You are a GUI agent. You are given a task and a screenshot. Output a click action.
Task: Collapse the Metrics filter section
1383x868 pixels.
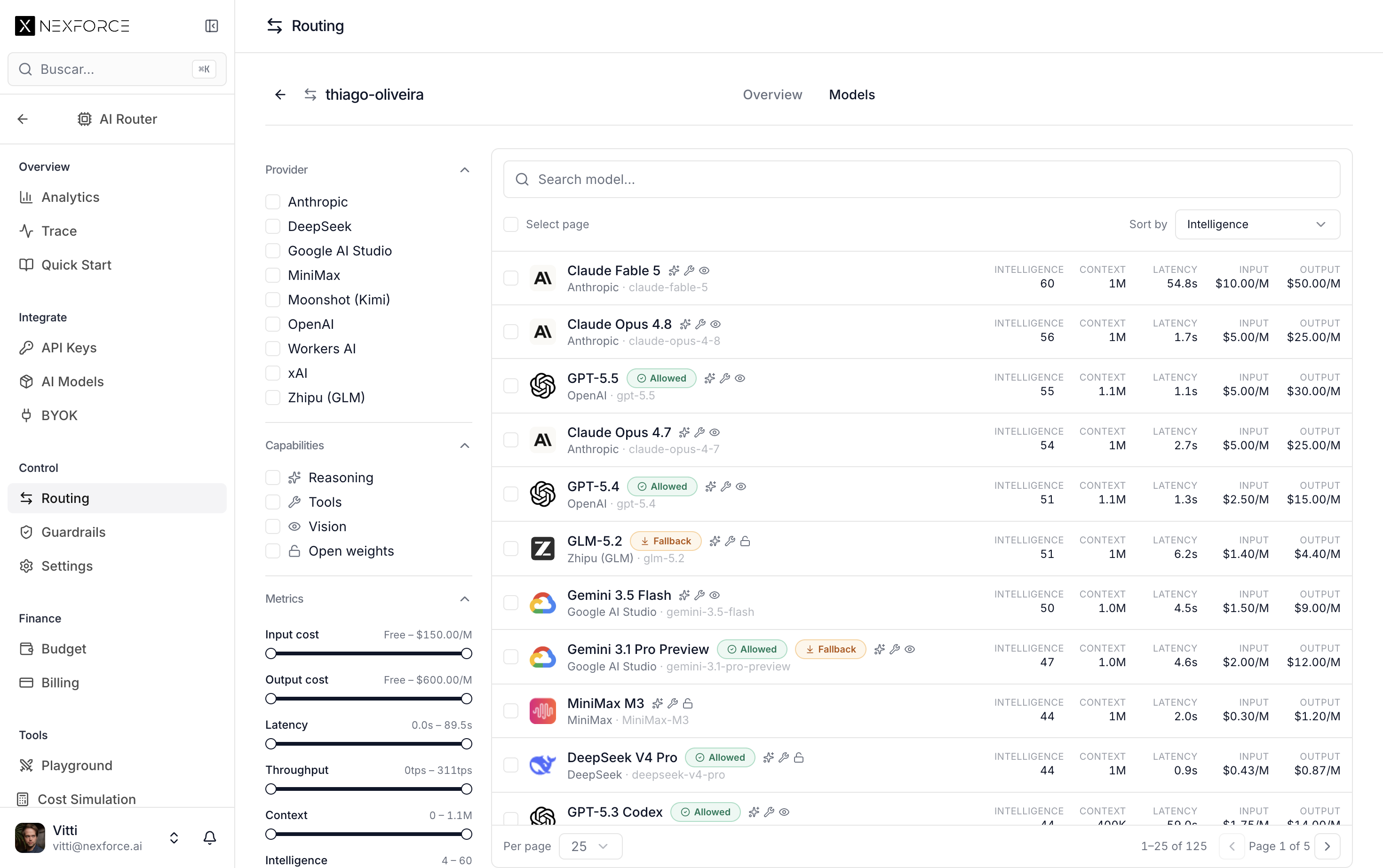point(465,599)
